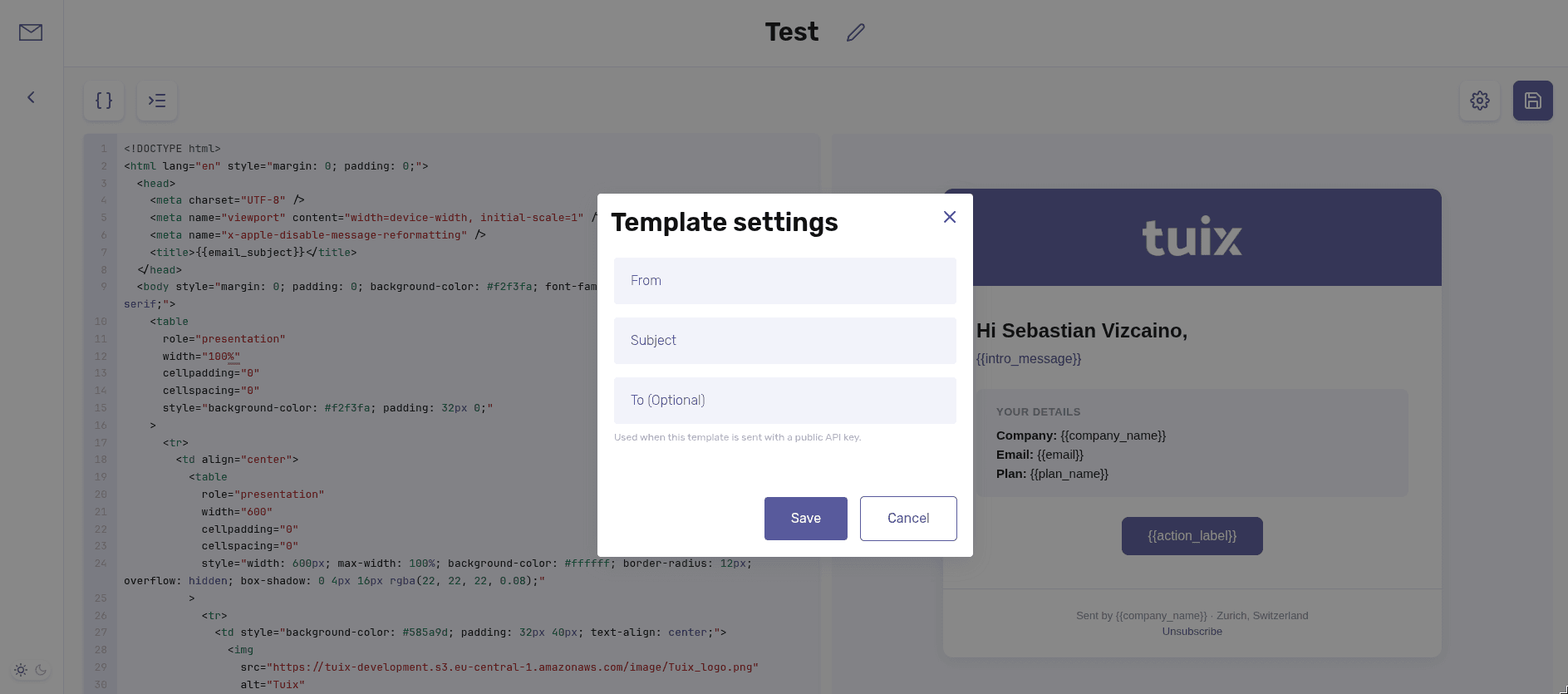Viewport: 1568px width, 694px height.
Task: Save the template settings
Action: [x=806, y=519]
